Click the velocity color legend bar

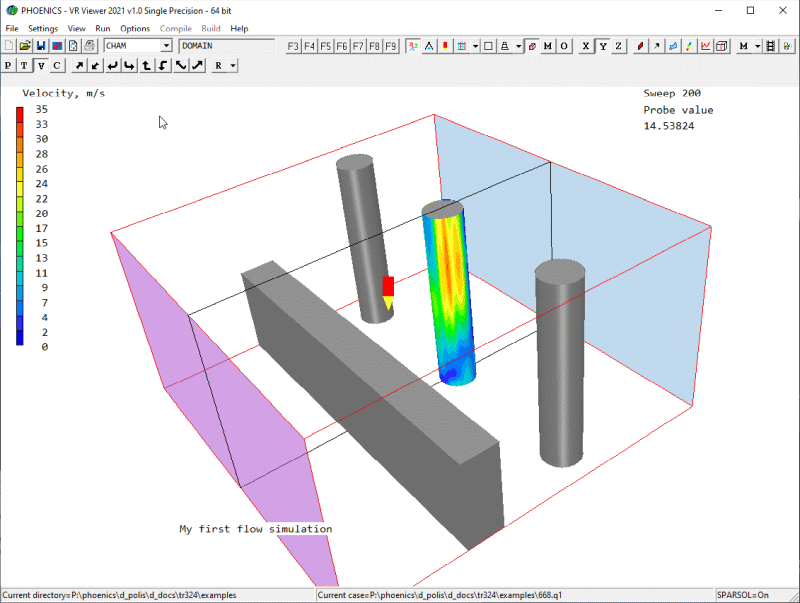pyautogui.click(x=20, y=226)
